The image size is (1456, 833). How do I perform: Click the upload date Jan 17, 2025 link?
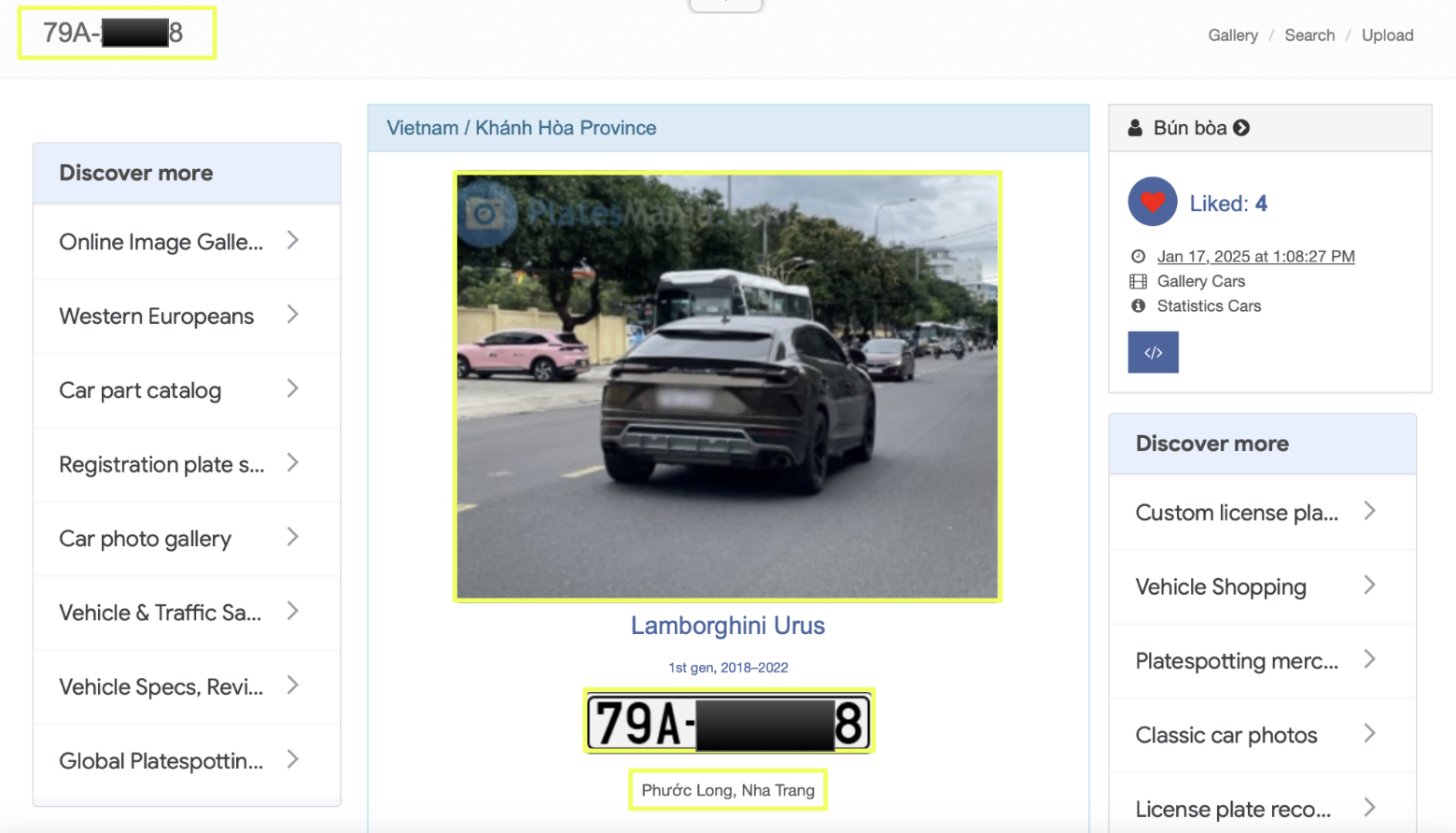[x=1256, y=257]
